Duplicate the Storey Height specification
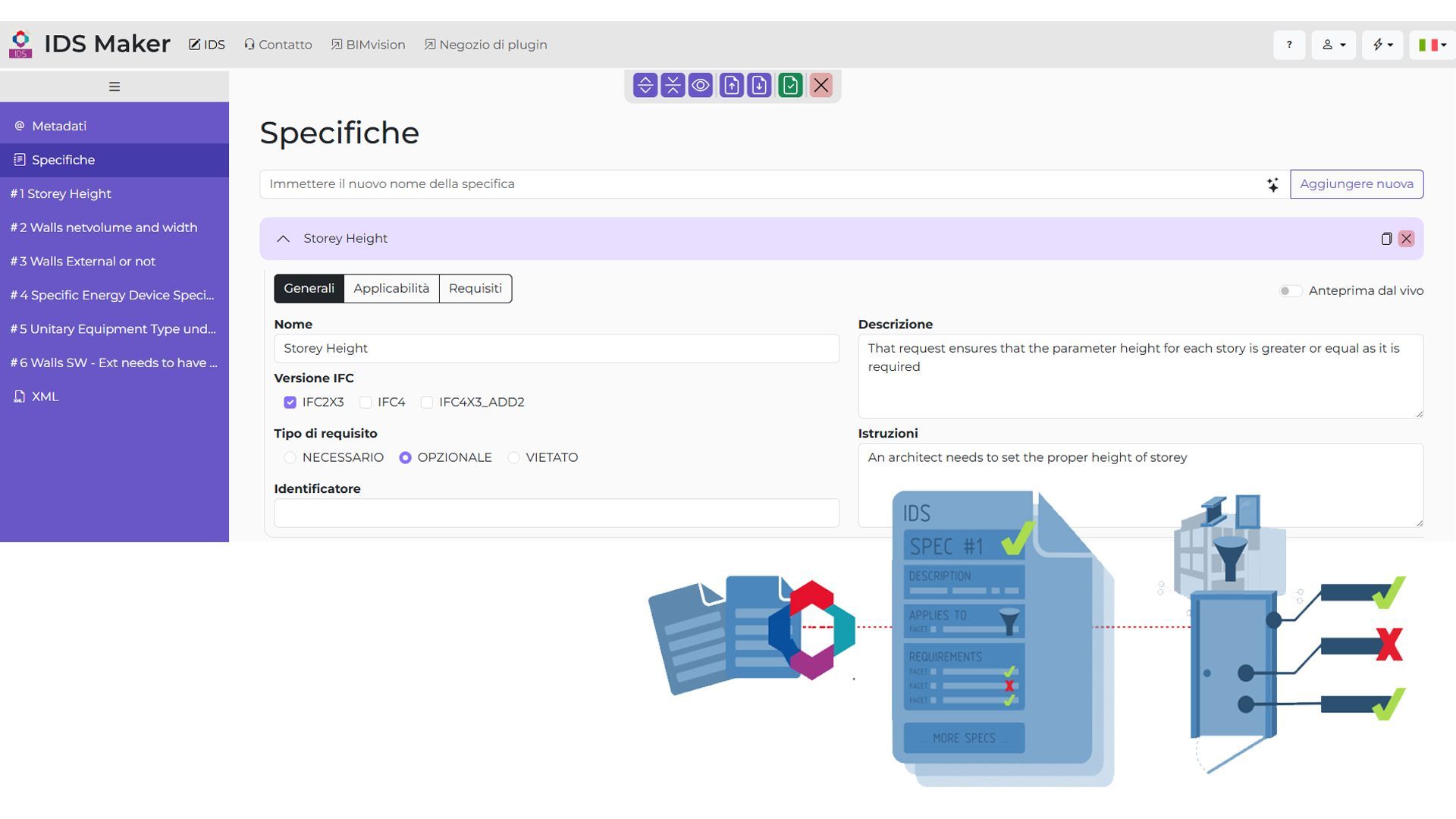1456x819 pixels. (x=1386, y=239)
